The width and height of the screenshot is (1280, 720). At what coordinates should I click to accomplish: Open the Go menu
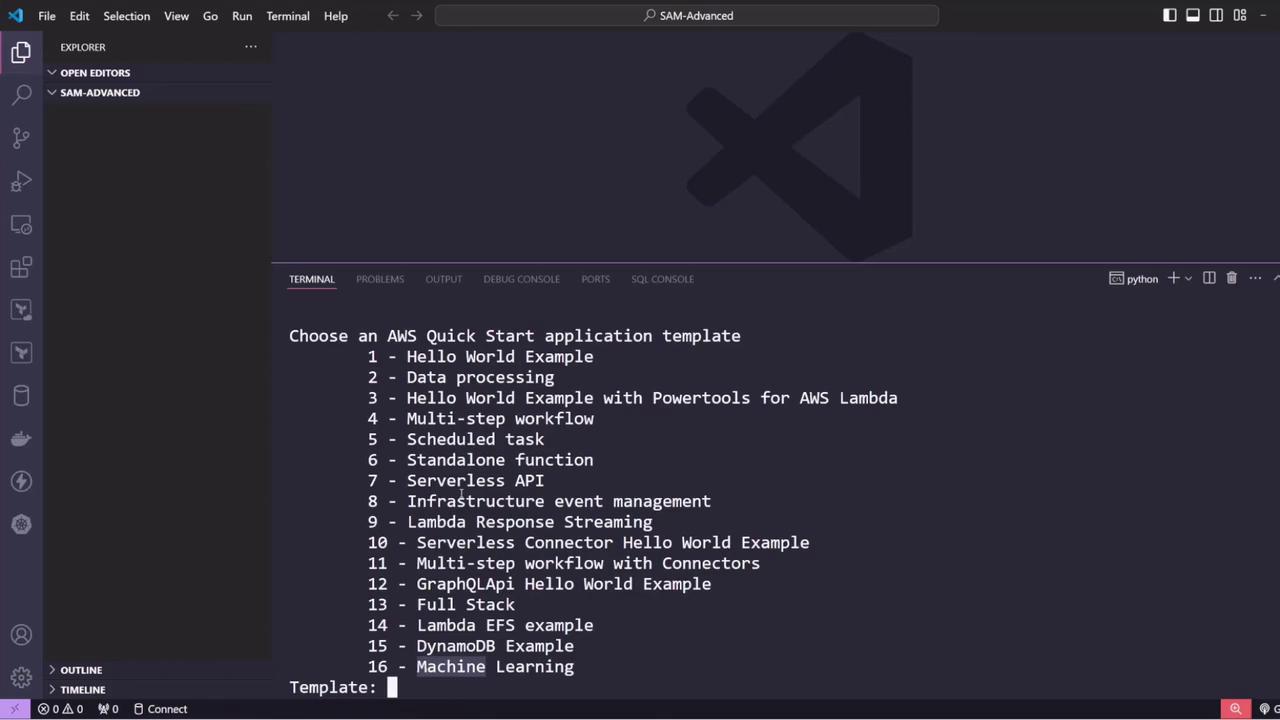point(210,16)
